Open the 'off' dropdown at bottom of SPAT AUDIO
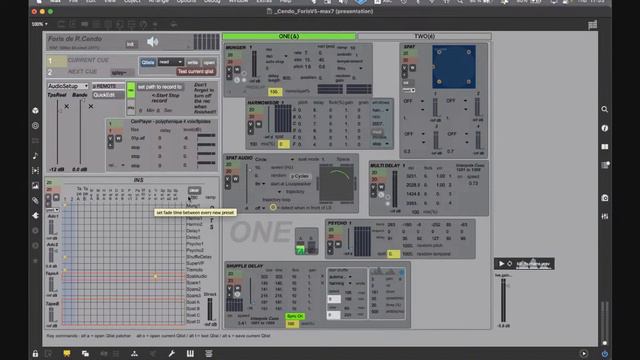 pyautogui.click(x=260, y=208)
